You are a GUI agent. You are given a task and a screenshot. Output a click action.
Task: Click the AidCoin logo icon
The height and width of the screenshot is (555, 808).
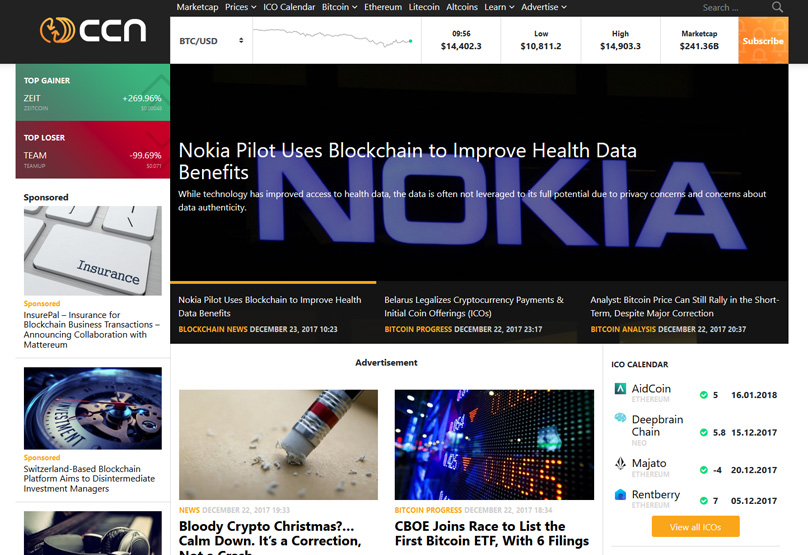coord(620,389)
